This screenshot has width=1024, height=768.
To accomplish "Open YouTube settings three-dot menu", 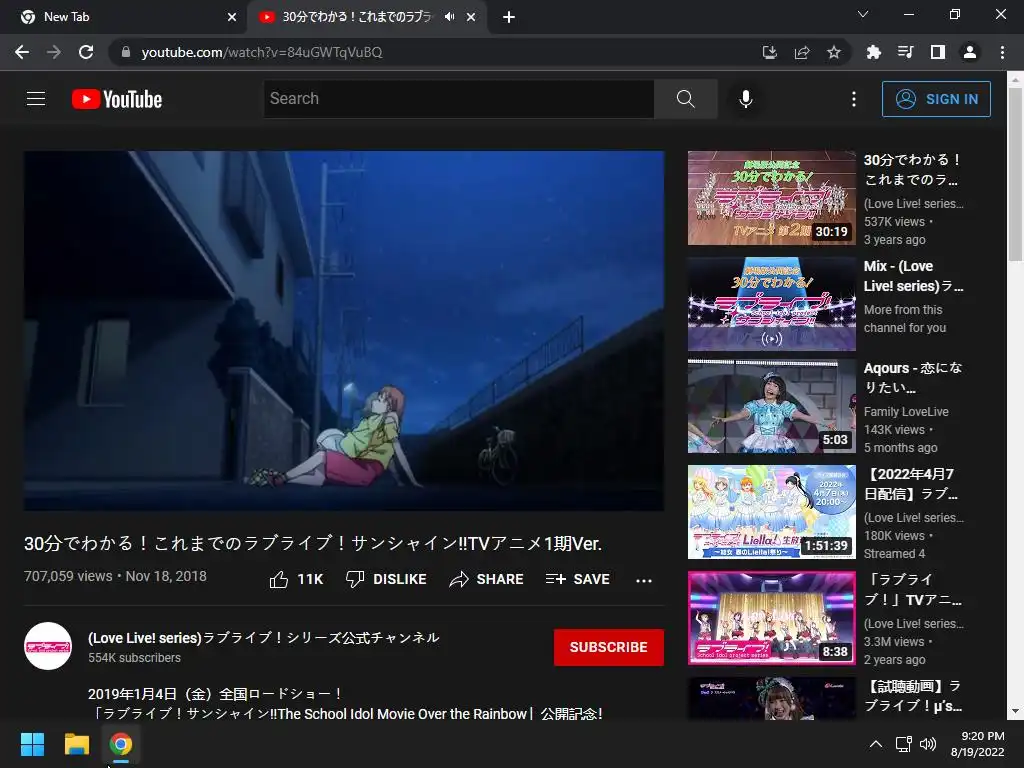I will pyautogui.click(x=854, y=99).
